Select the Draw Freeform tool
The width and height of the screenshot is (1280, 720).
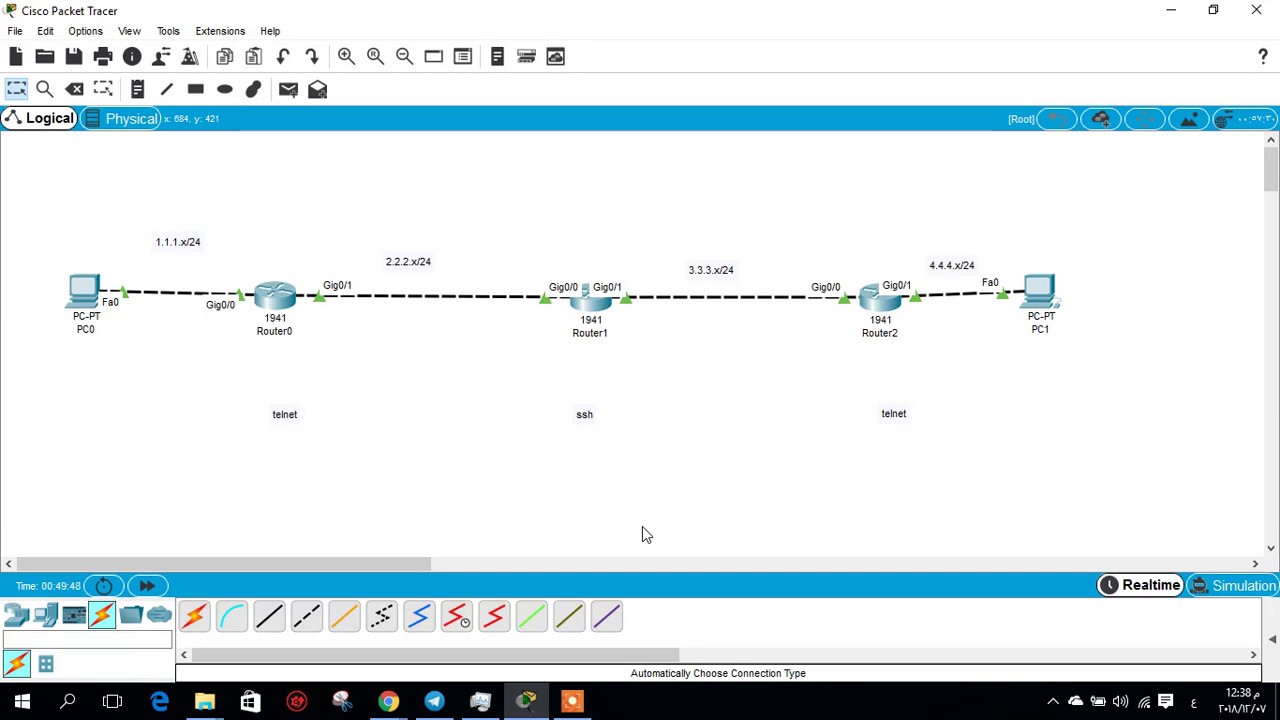pyautogui.click(x=253, y=90)
